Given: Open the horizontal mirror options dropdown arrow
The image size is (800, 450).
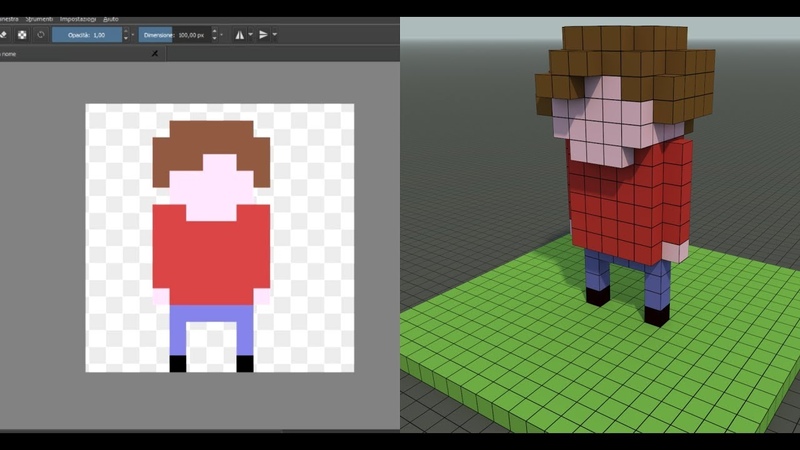Looking at the screenshot, I should point(251,35).
